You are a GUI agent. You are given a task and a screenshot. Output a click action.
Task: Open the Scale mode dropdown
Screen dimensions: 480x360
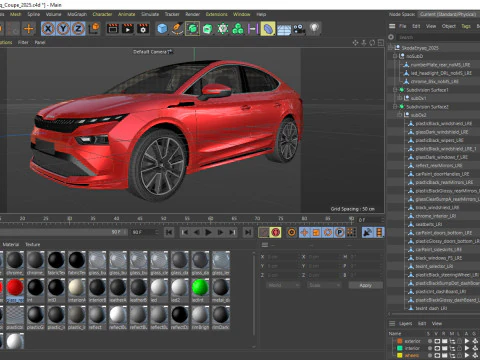pyautogui.click(x=324, y=285)
